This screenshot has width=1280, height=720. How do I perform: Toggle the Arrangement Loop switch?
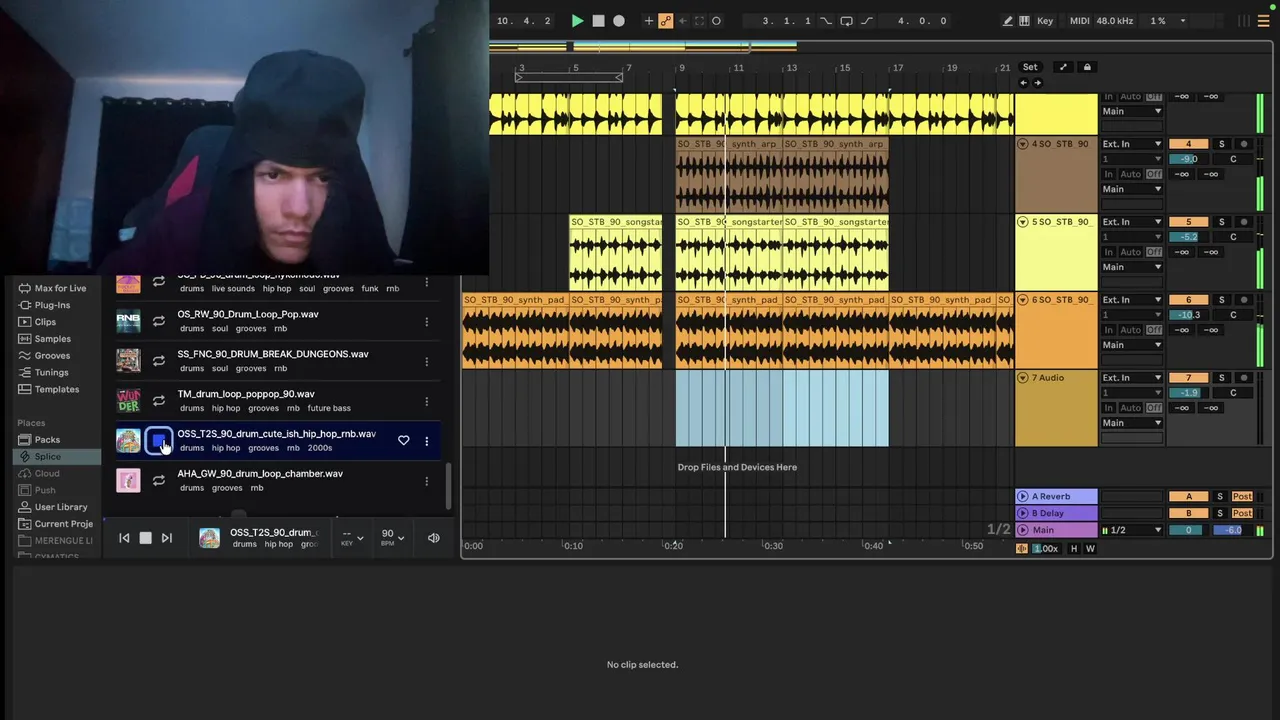[x=846, y=21]
